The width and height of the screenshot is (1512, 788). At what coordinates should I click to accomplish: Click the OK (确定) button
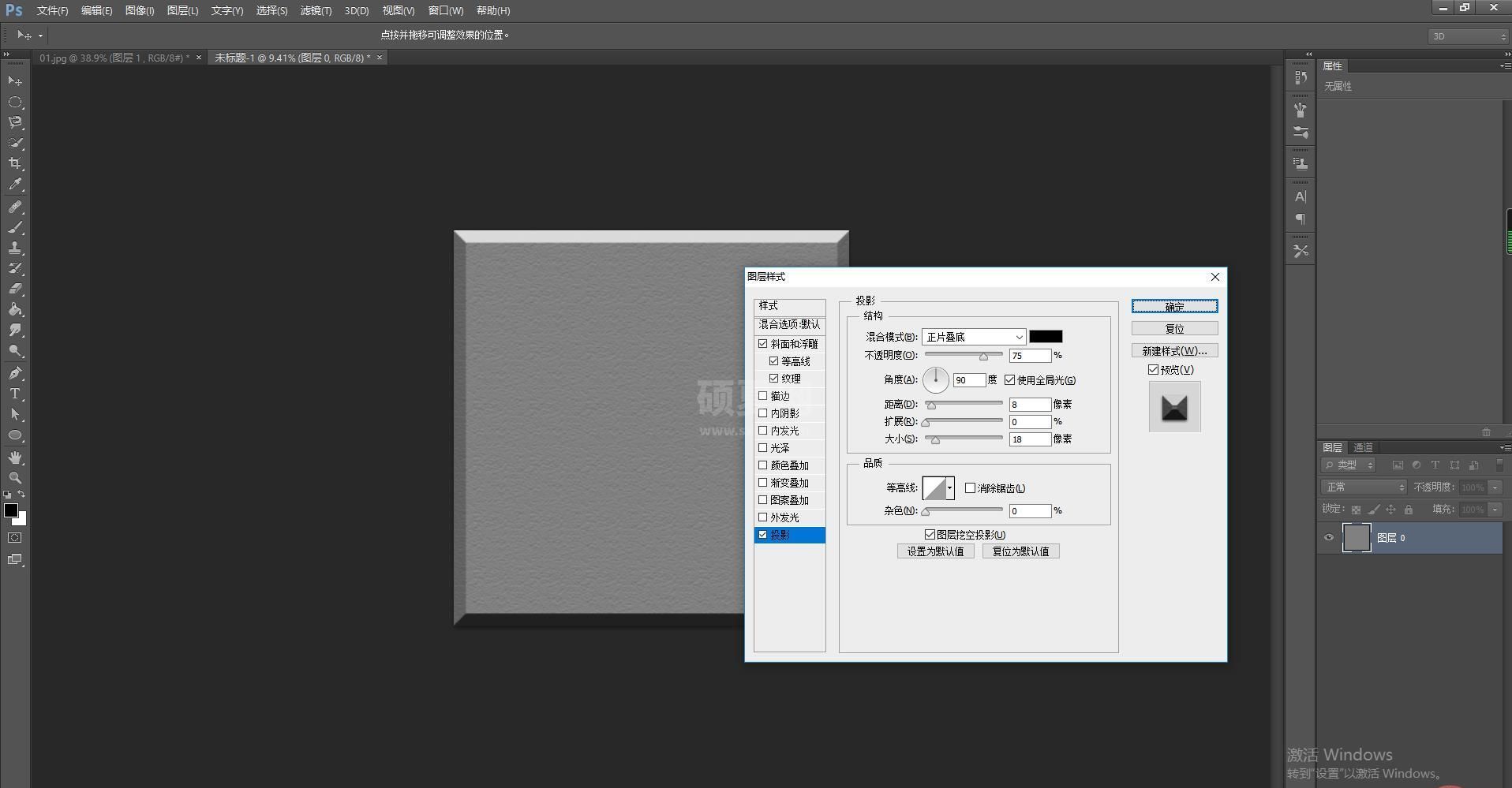1174,306
